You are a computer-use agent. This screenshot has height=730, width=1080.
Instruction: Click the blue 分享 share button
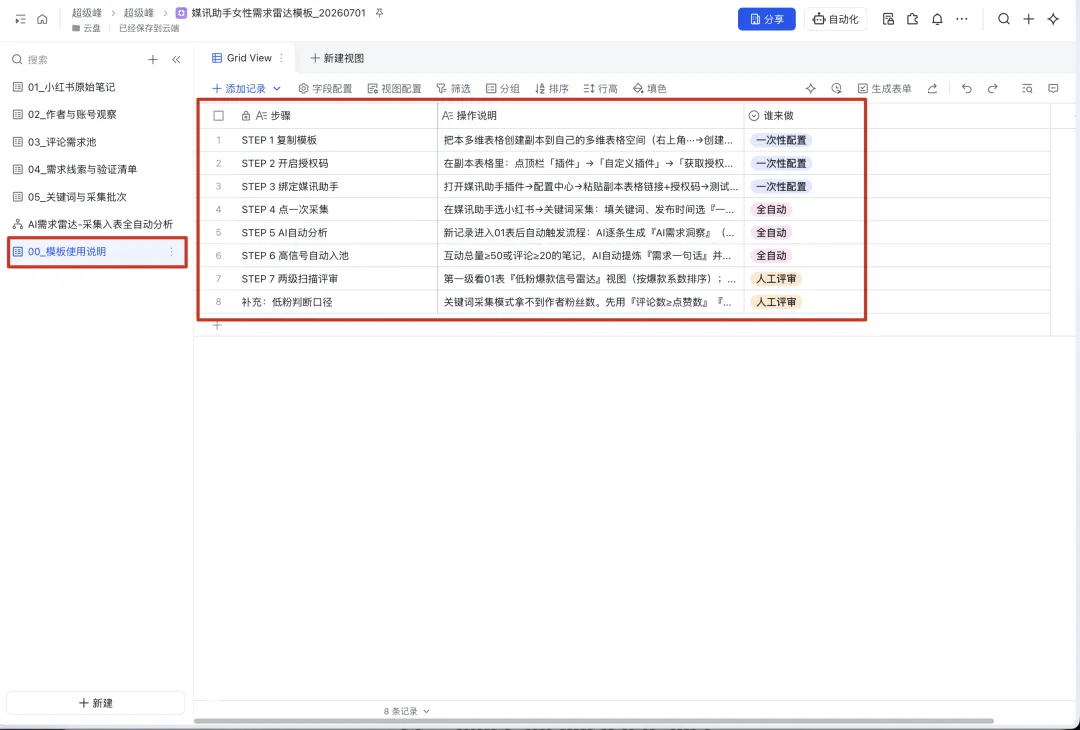tap(767, 19)
